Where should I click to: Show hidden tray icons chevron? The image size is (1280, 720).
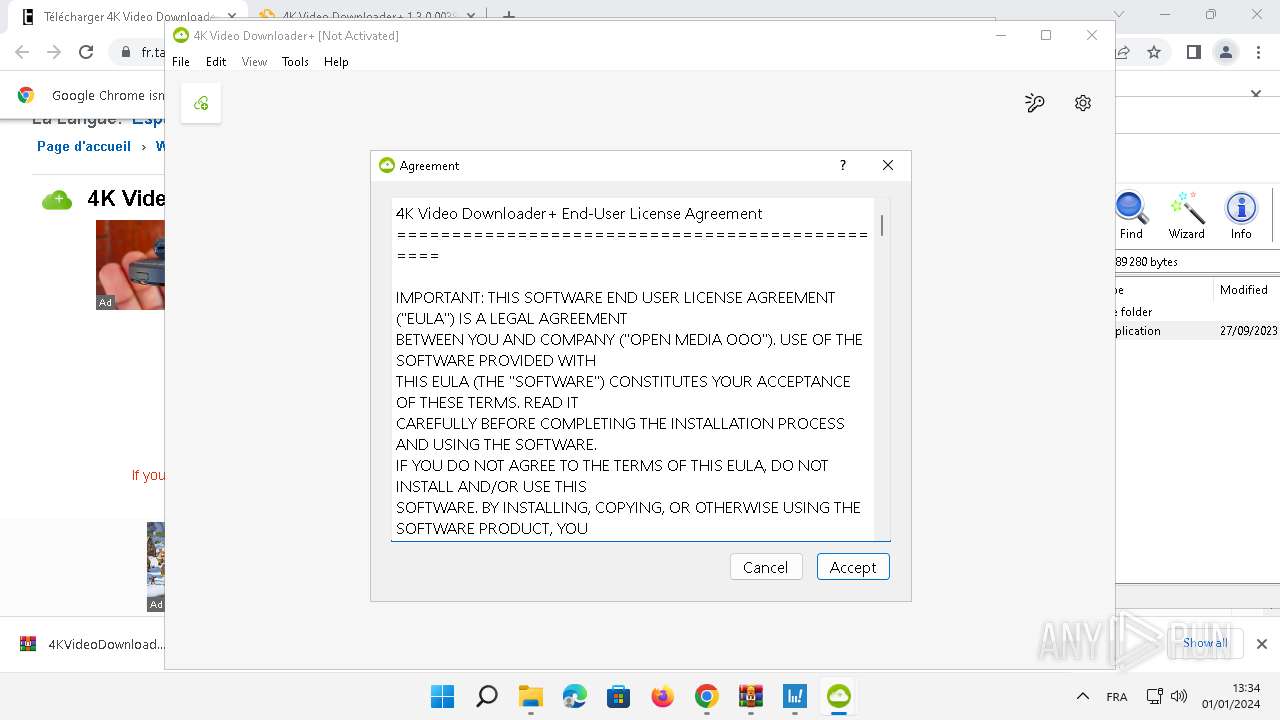1082,696
